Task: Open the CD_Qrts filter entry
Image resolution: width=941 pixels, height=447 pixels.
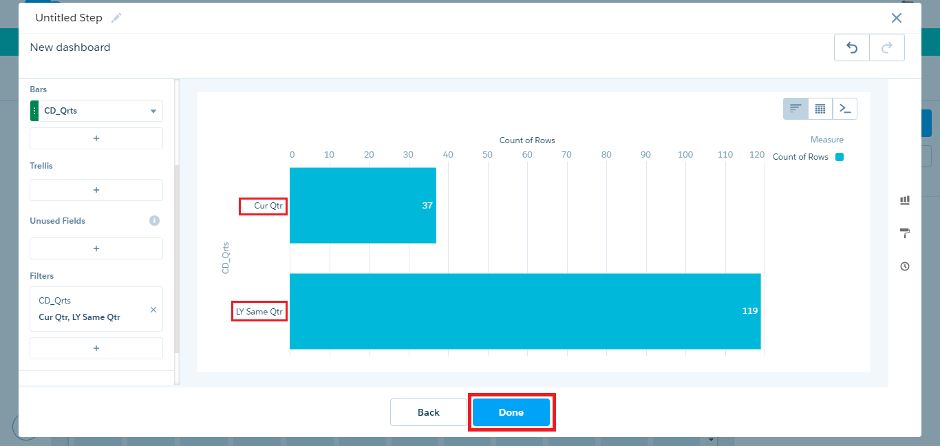Action: pyautogui.click(x=96, y=309)
